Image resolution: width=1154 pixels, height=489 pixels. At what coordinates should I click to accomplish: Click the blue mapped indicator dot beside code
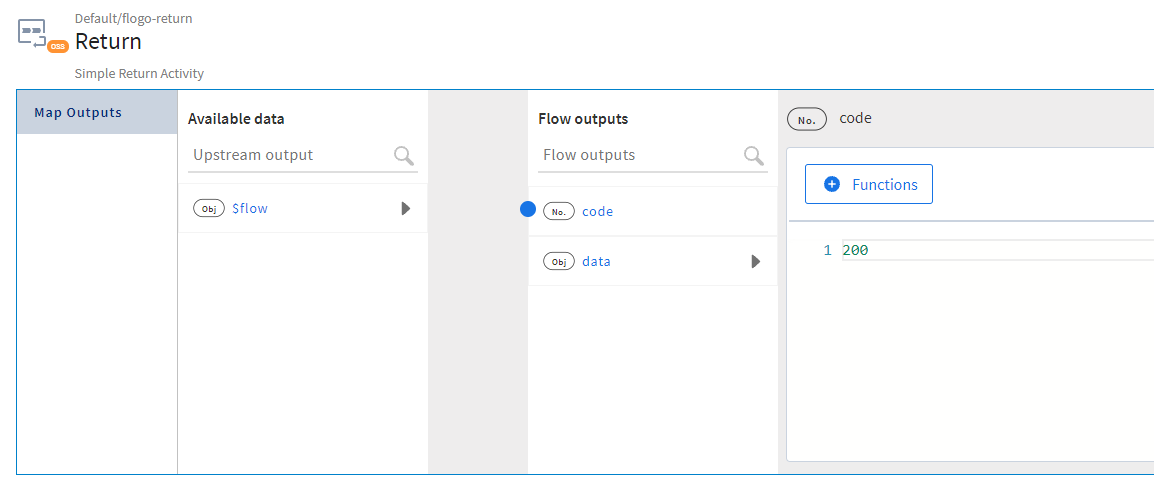(528, 210)
